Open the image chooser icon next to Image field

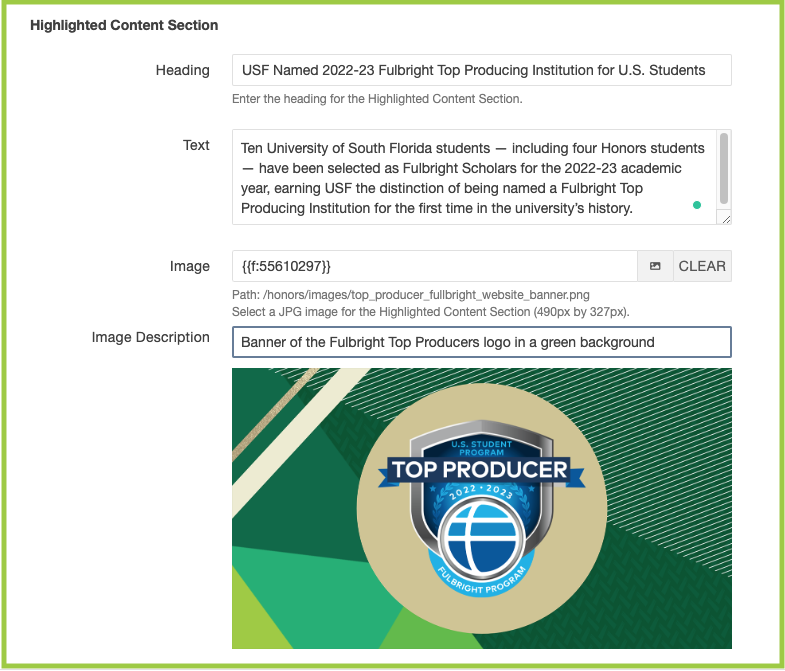[x=655, y=266]
